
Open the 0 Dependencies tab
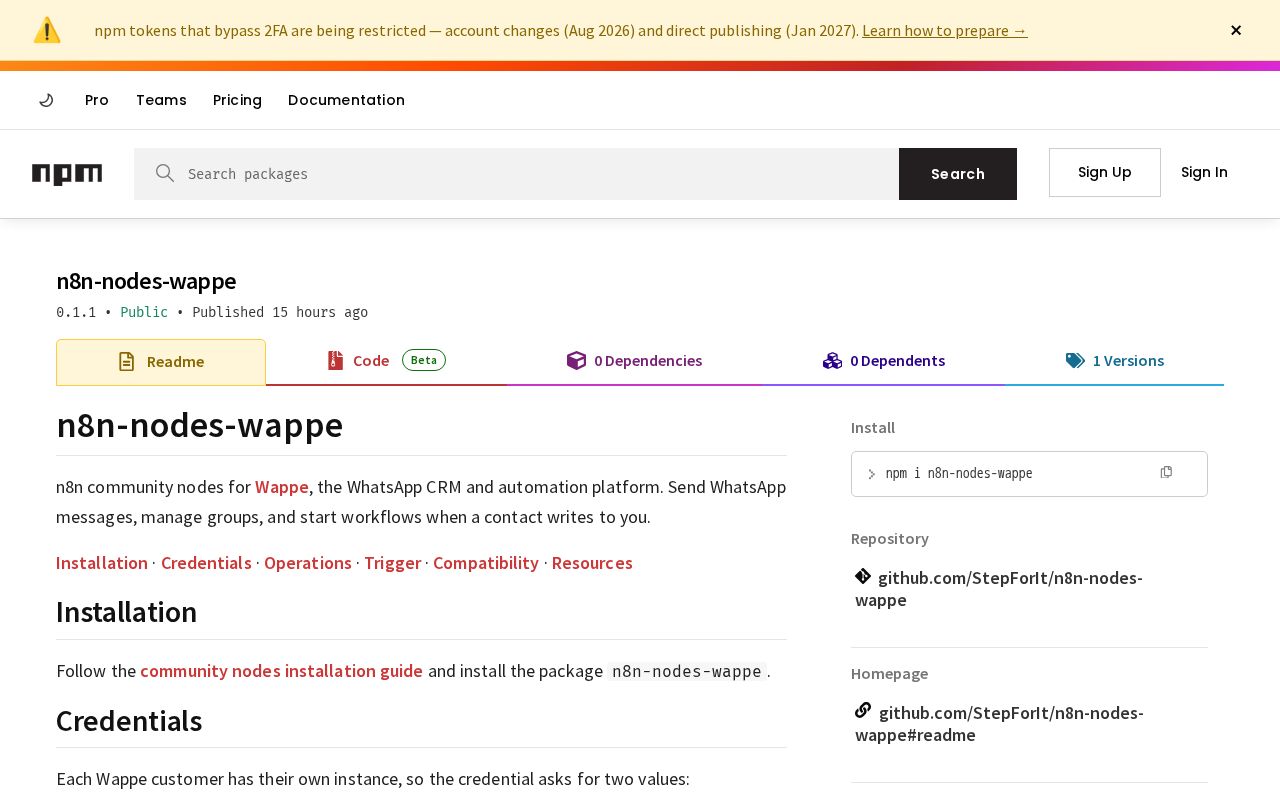tap(634, 361)
